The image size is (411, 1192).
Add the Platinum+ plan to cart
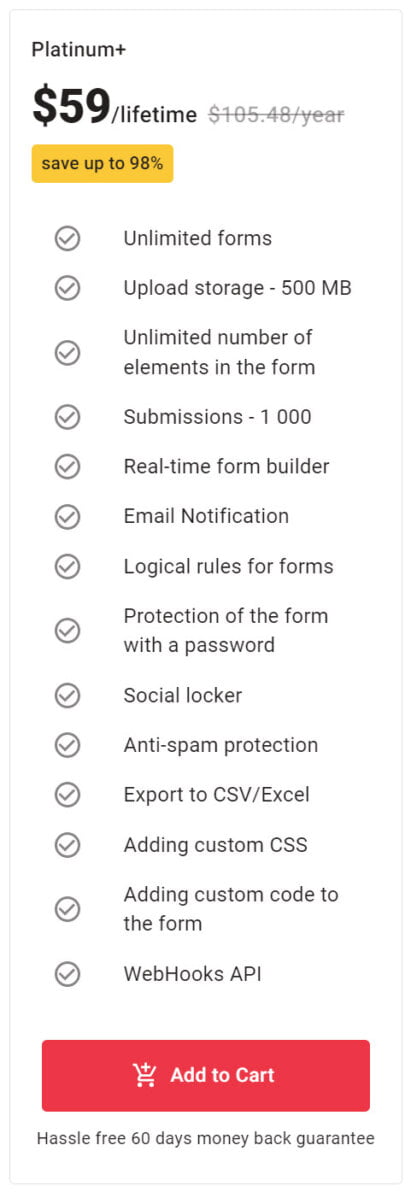pos(206,1075)
